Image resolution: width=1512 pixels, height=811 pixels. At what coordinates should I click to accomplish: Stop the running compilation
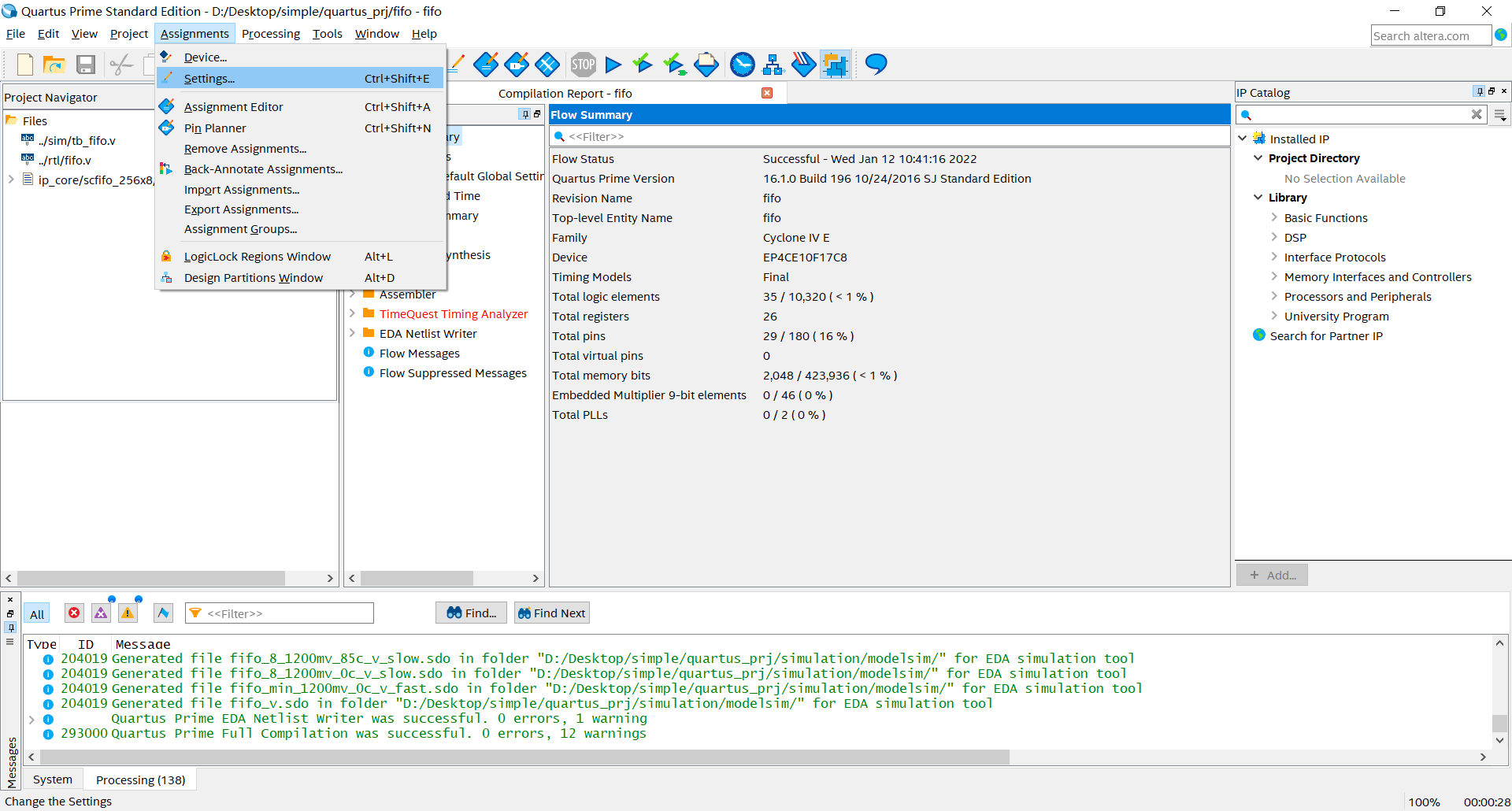click(x=583, y=65)
